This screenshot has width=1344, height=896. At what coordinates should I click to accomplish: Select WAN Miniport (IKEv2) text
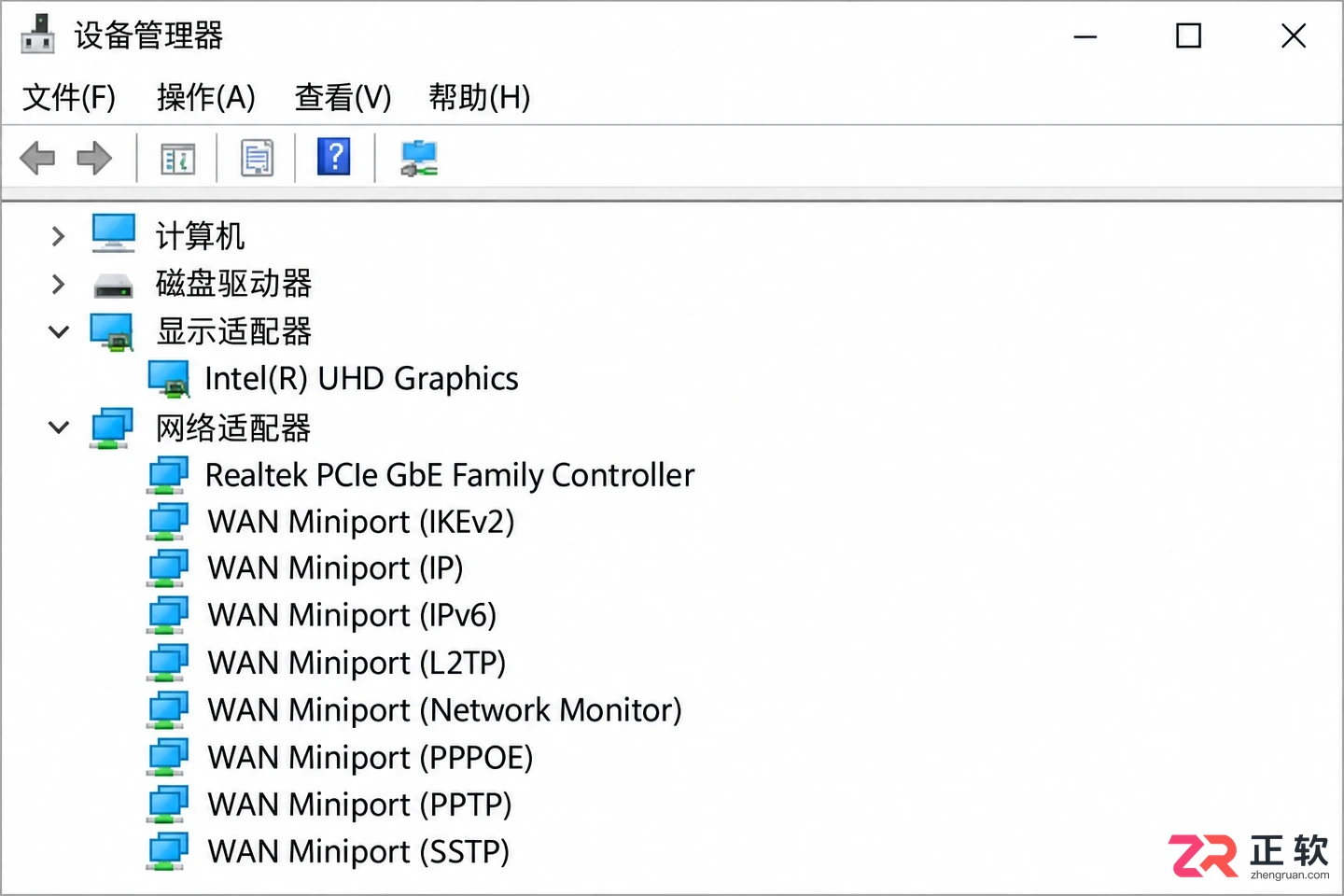point(361,522)
